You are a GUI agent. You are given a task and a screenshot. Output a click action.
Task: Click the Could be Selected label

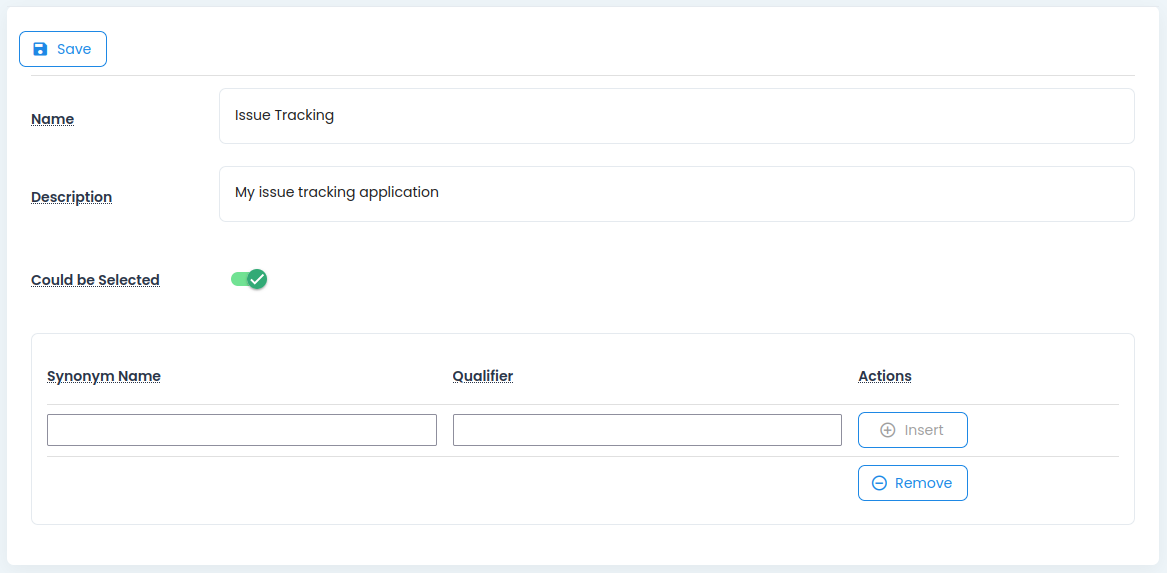tap(95, 280)
